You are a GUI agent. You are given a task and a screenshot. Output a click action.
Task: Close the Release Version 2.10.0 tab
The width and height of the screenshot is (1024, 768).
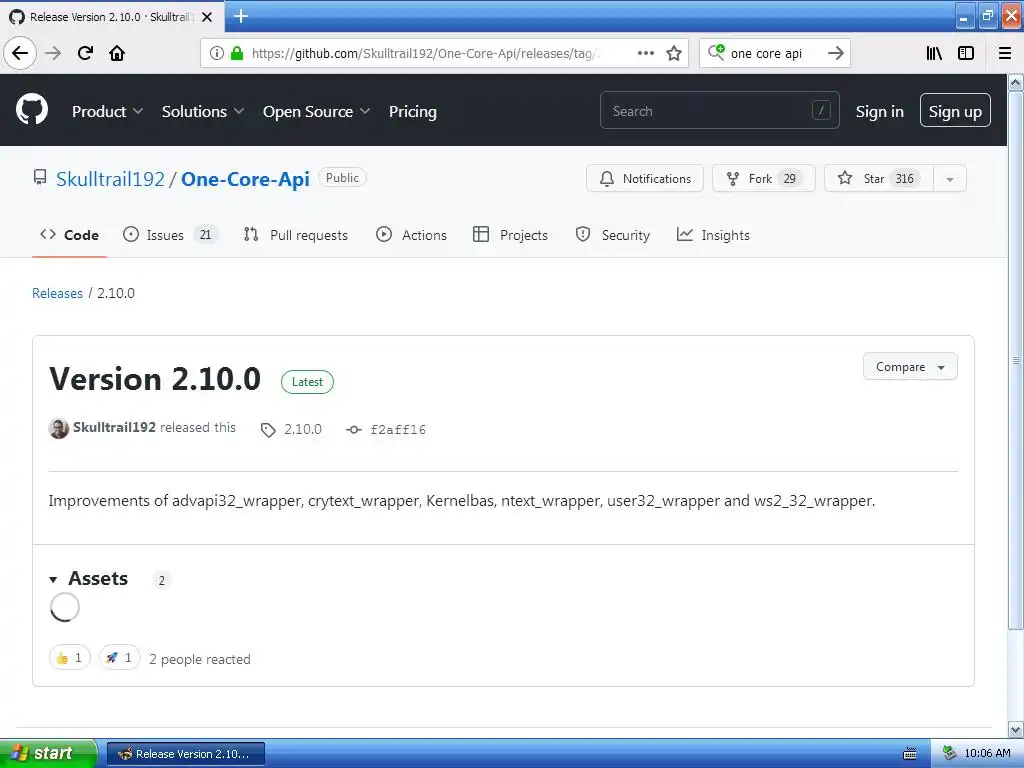(207, 17)
